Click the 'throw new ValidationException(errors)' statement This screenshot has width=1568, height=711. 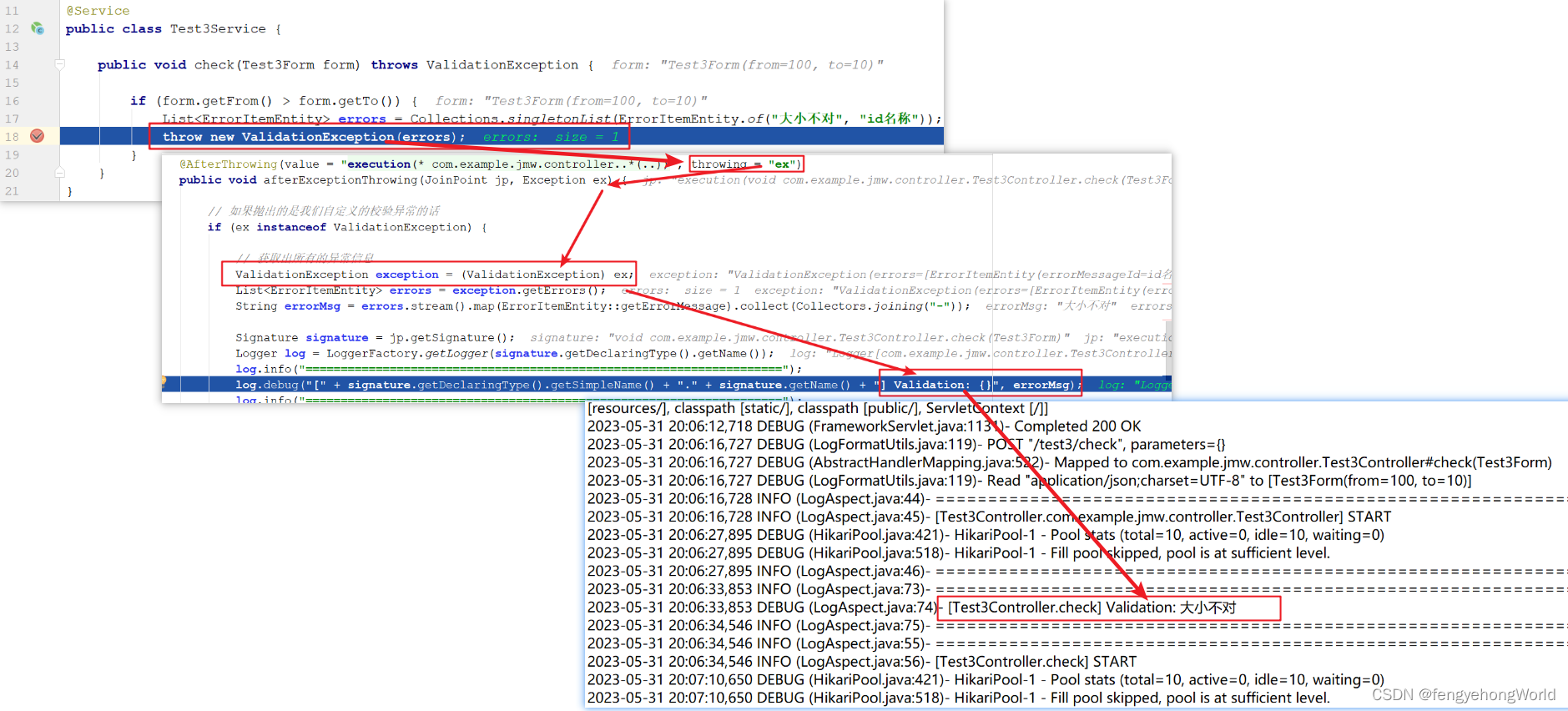[314, 137]
